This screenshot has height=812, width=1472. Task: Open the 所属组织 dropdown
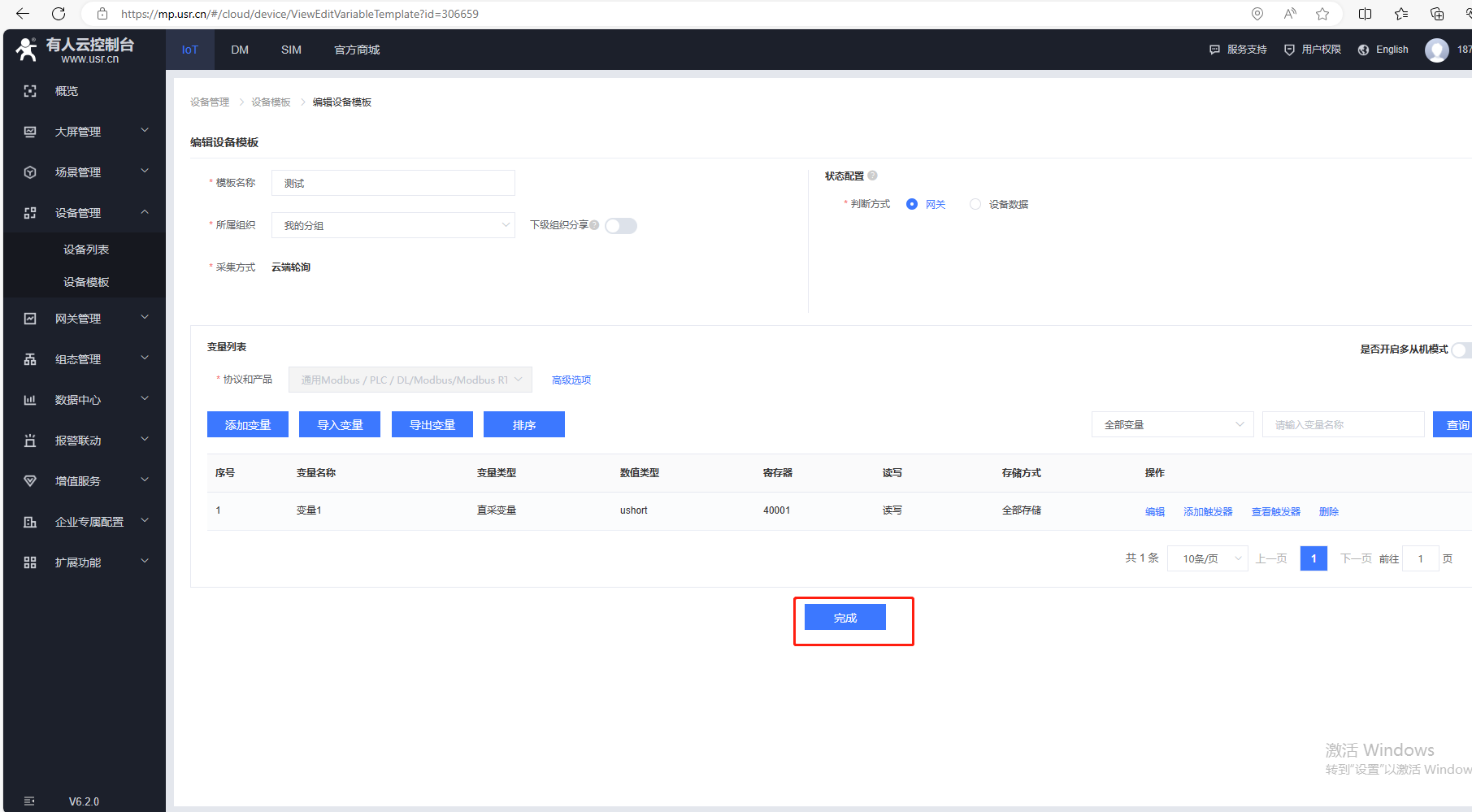pyautogui.click(x=393, y=225)
